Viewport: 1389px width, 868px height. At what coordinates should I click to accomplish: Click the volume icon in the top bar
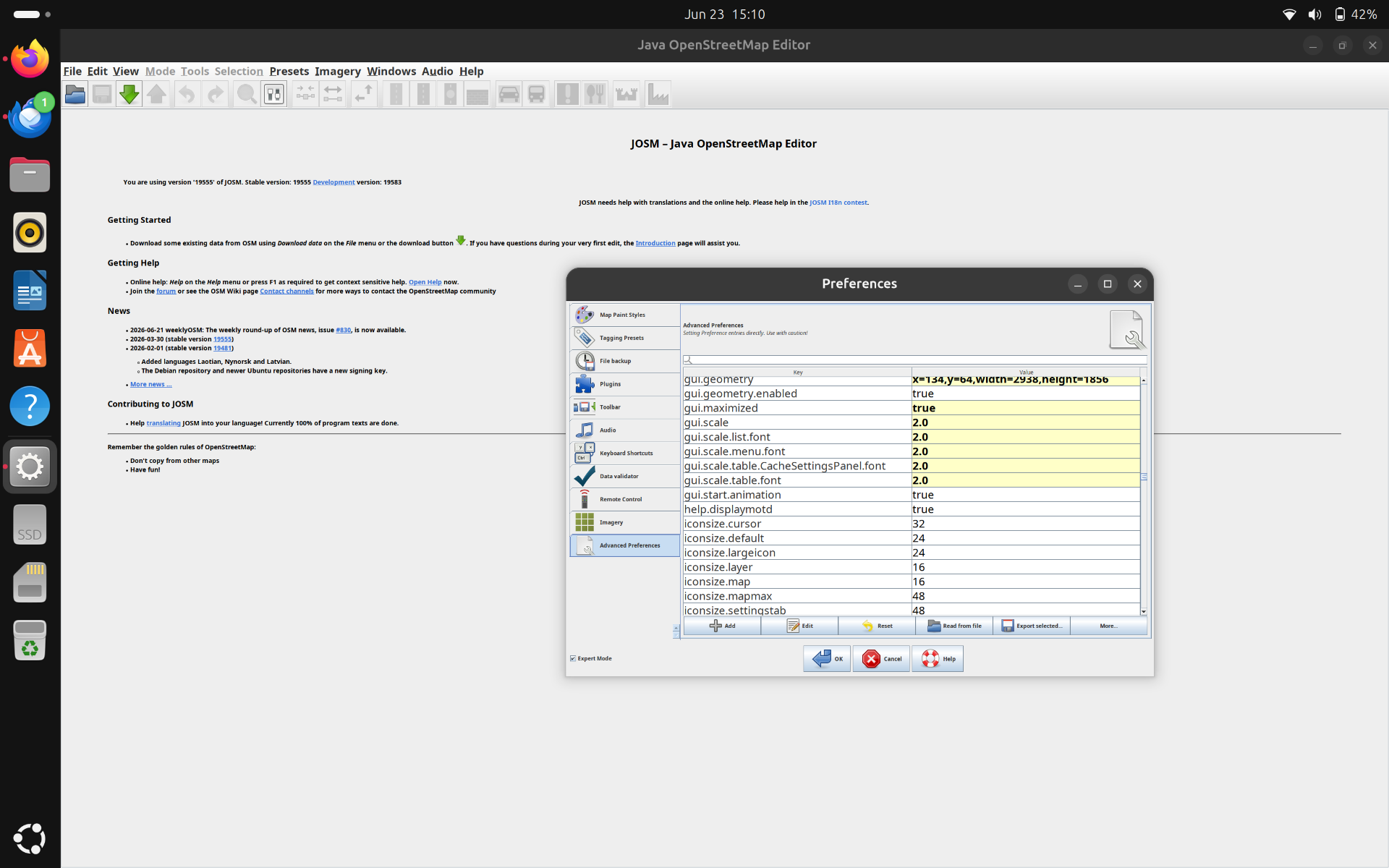click(1314, 14)
